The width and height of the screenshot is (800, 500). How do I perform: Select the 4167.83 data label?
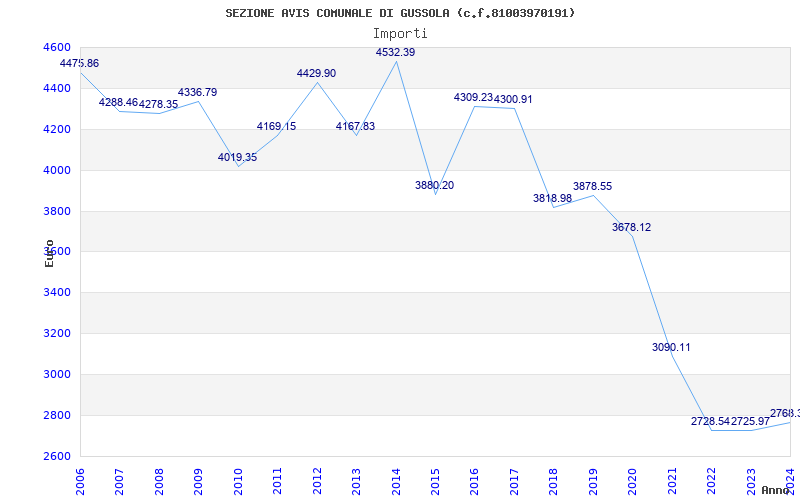click(355, 127)
